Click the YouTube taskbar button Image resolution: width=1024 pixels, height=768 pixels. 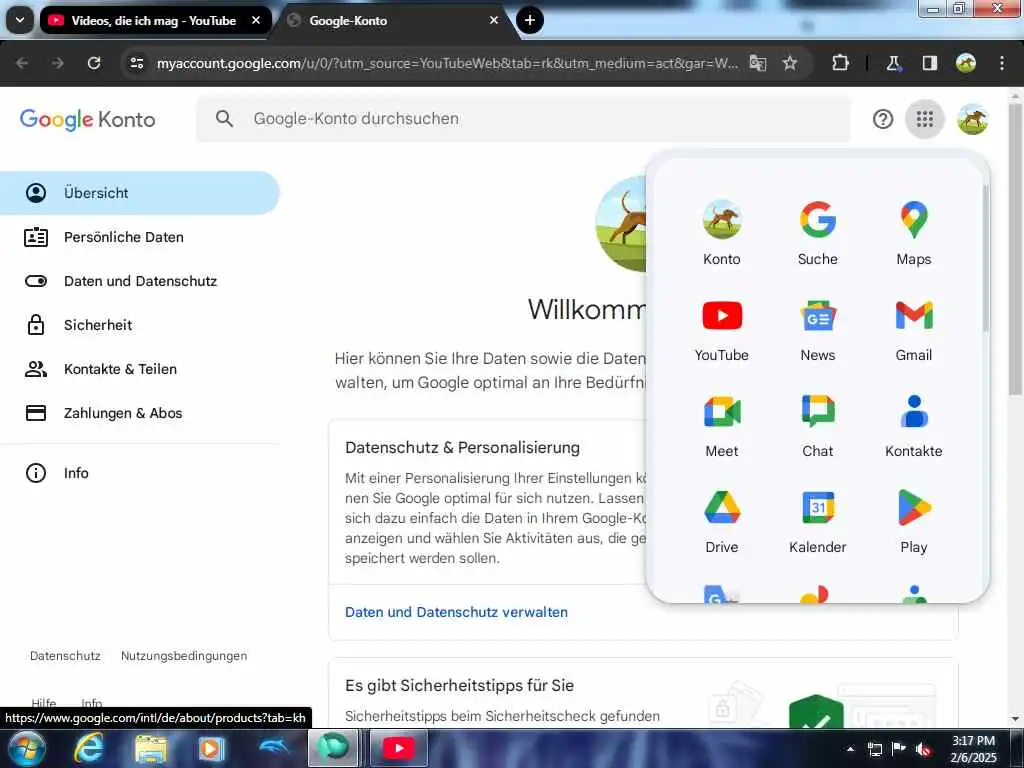click(398, 748)
